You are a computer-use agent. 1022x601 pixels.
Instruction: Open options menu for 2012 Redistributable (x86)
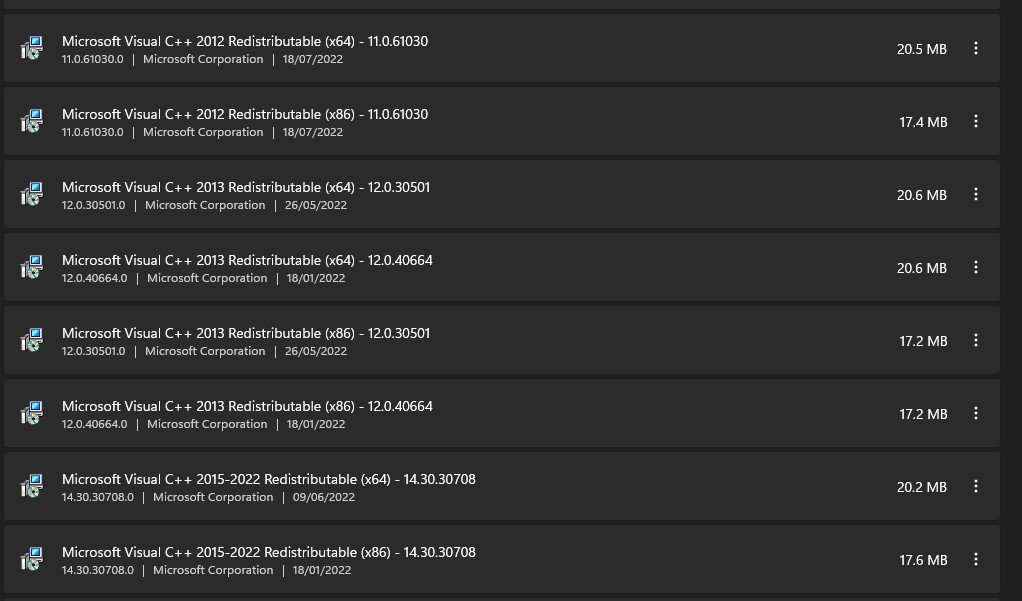click(975, 121)
